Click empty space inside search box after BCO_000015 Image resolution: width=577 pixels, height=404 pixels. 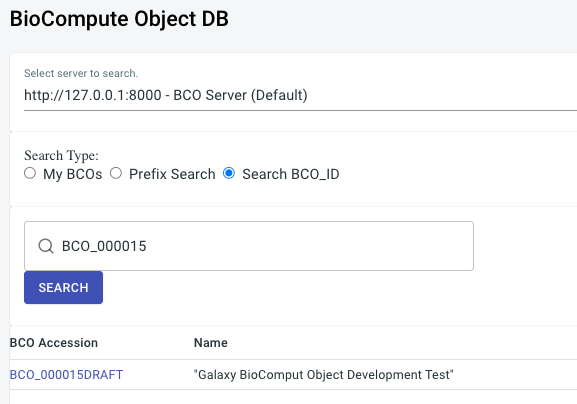click(x=309, y=246)
